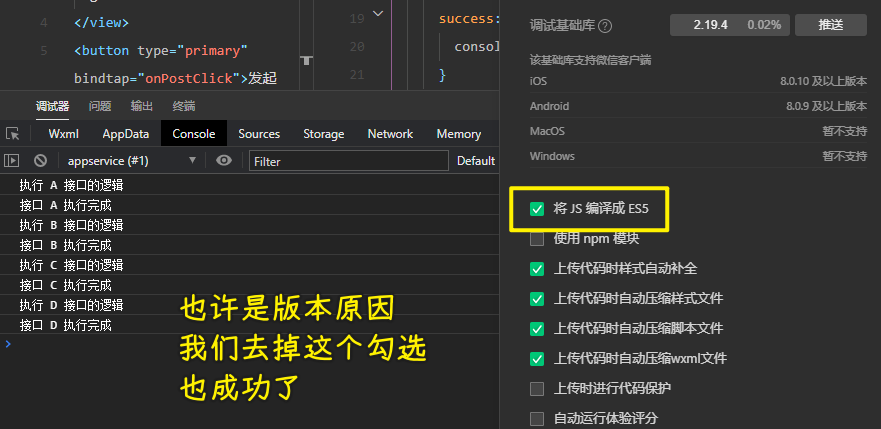Open the Memory devtools tab
Image resolution: width=881 pixels, height=429 pixels.
[x=458, y=134]
